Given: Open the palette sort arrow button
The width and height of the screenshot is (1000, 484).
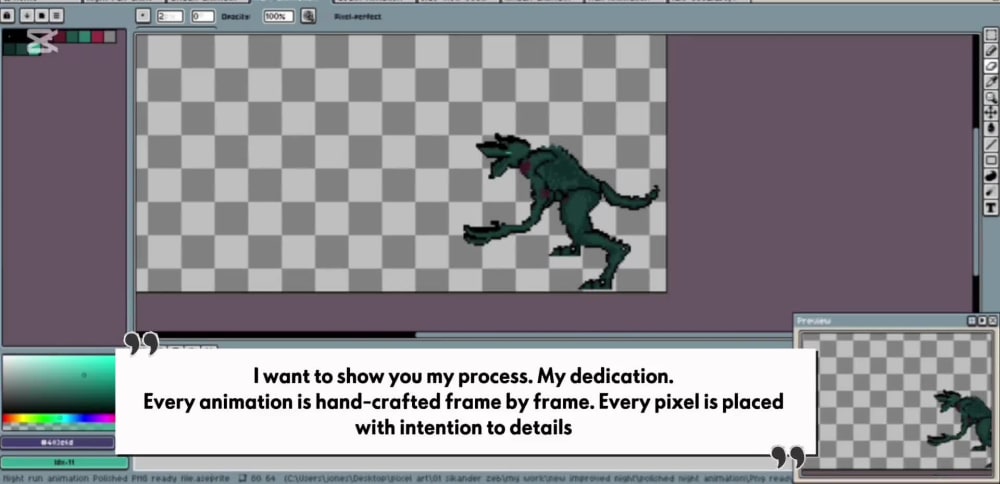Looking at the screenshot, I should point(25,15).
